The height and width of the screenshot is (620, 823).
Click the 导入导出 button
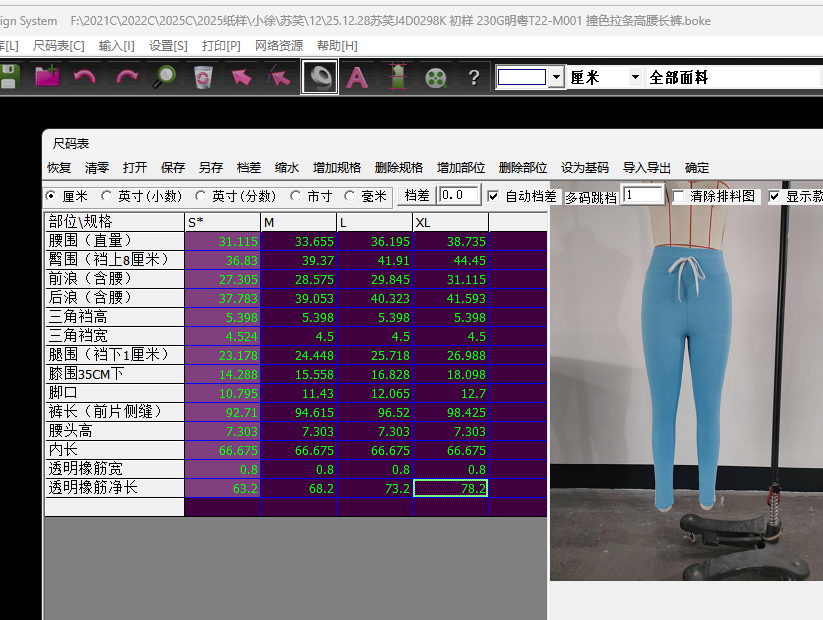point(647,168)
